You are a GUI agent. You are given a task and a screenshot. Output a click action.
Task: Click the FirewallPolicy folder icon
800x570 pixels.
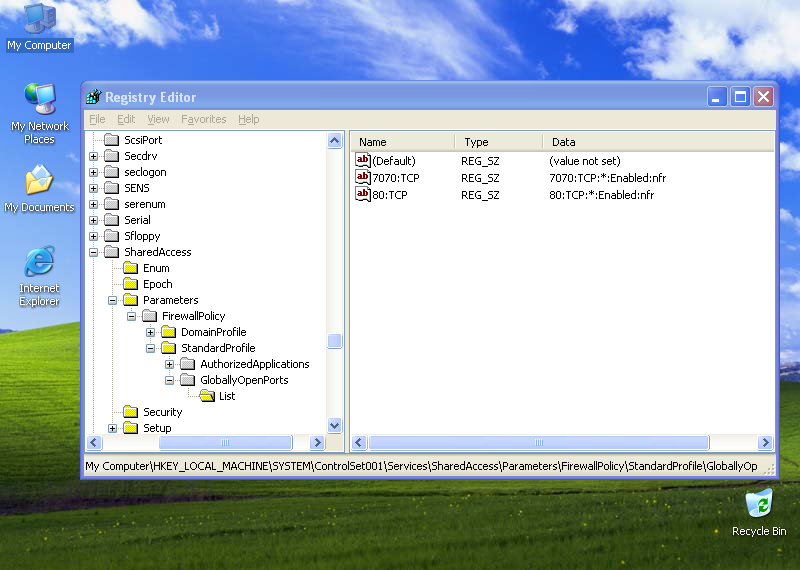pyautogui.click(x=149, y=316)
